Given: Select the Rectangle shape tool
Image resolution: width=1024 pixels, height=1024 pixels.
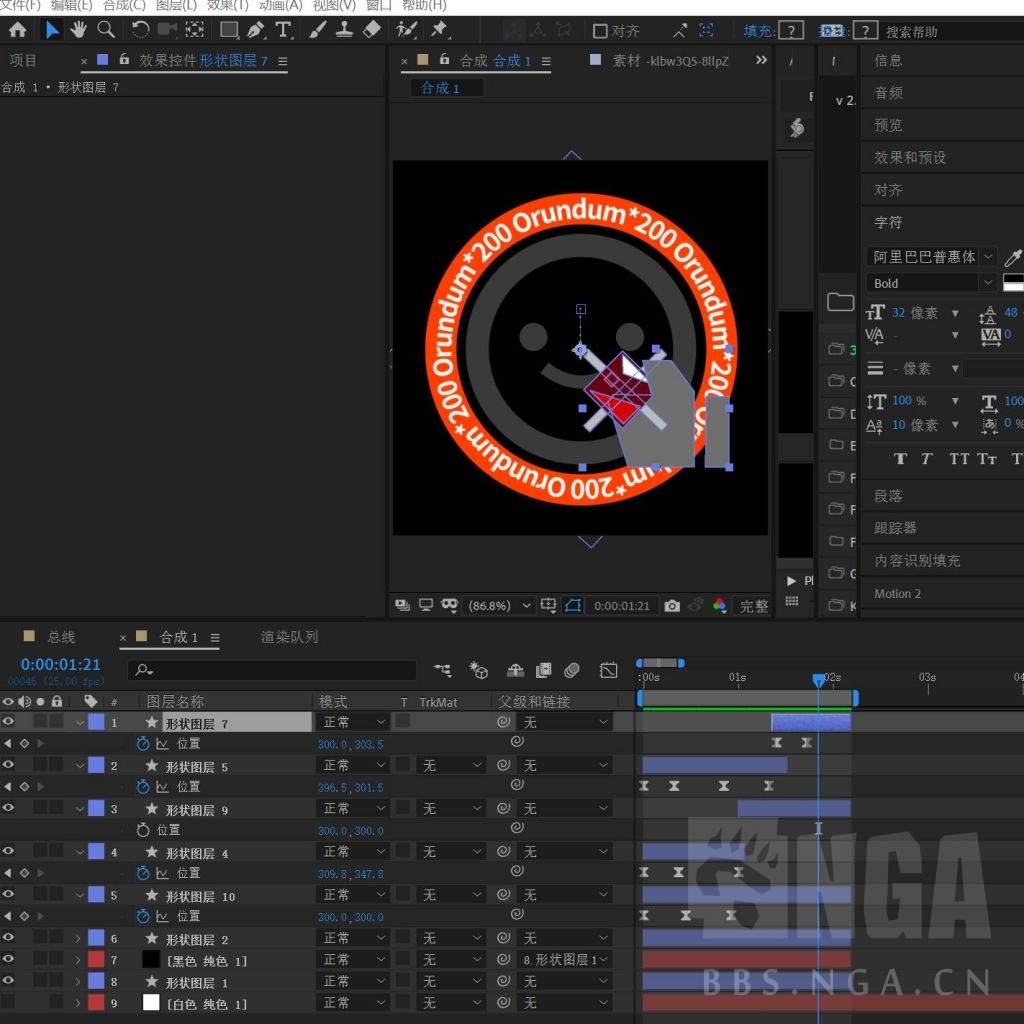Looking at the screenshot, I should (x=230, y=30).
